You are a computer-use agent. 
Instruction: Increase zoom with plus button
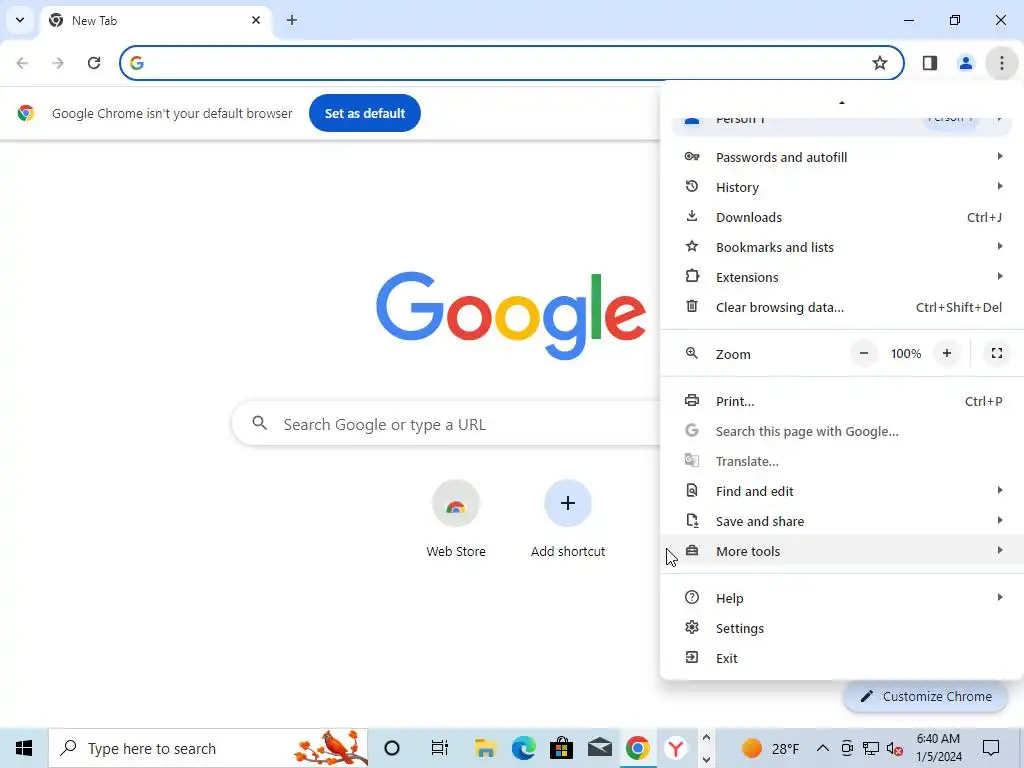(946, 353)
